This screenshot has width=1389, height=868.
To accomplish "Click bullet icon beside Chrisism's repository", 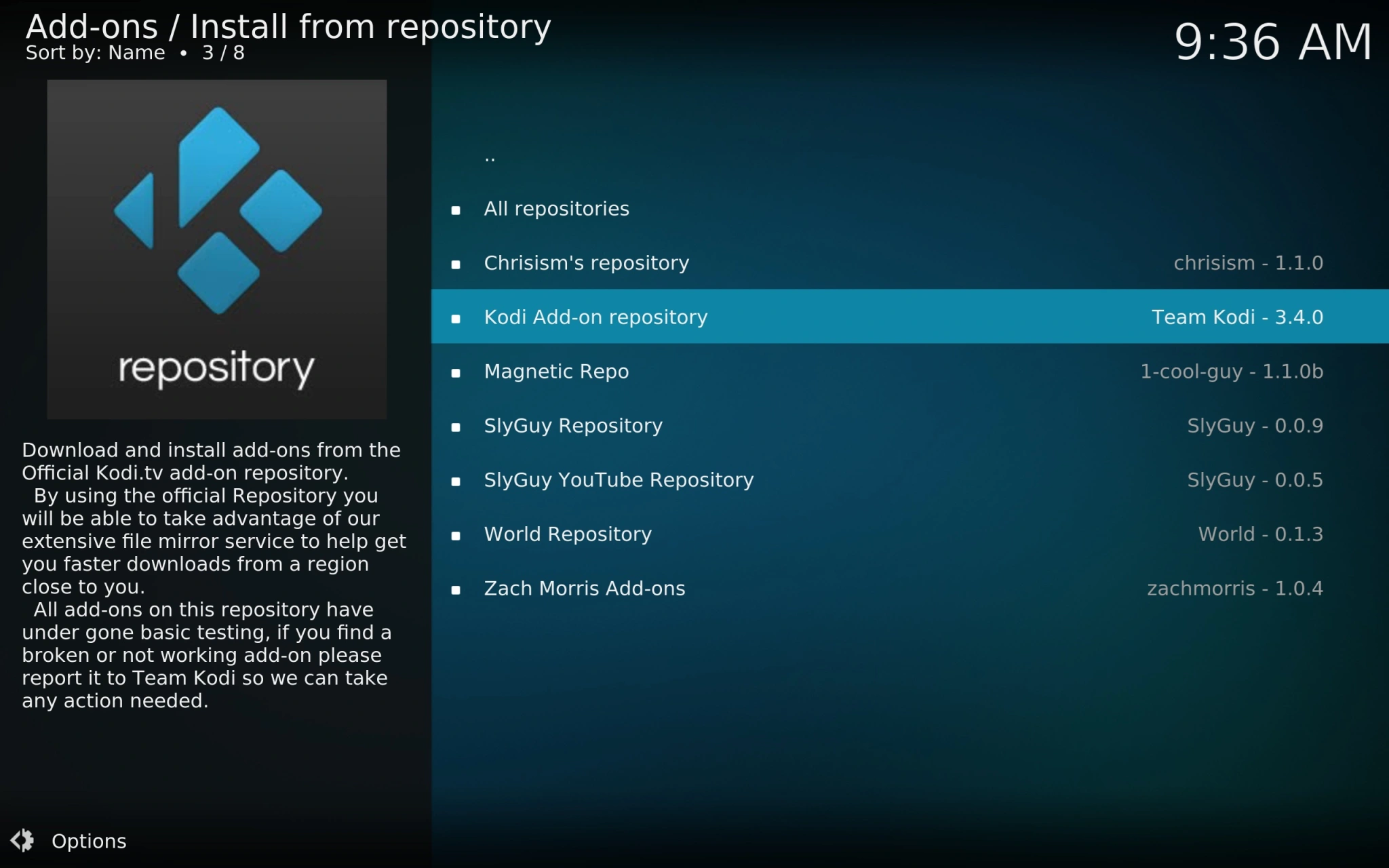I will coord(456,264).
